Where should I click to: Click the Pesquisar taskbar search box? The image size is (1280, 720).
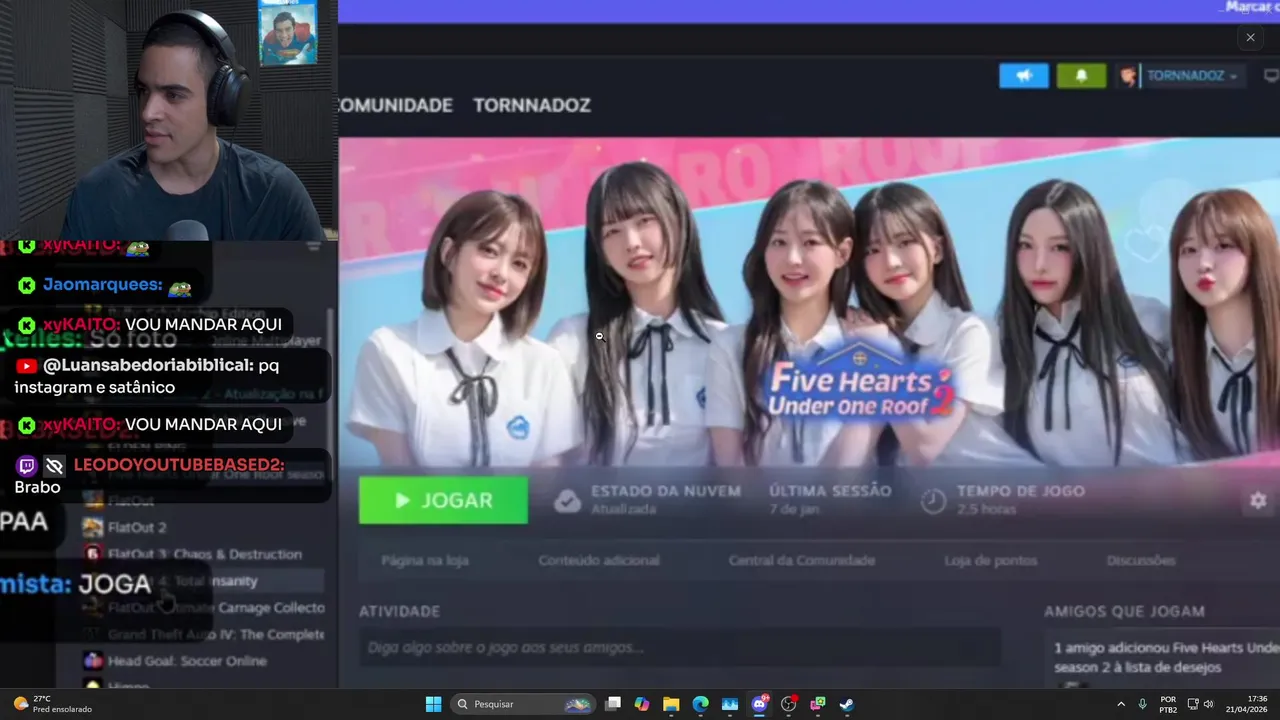(522, 704)
